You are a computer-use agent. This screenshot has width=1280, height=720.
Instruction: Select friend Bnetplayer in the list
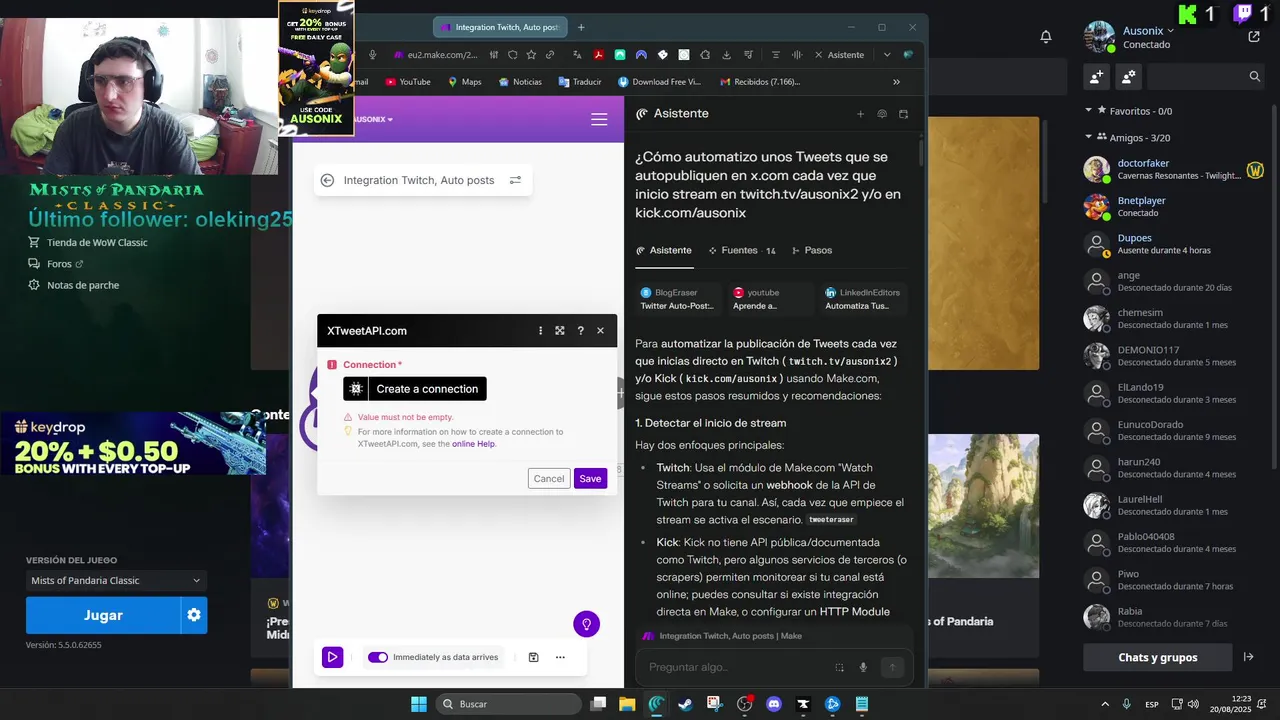[1174, 206]
